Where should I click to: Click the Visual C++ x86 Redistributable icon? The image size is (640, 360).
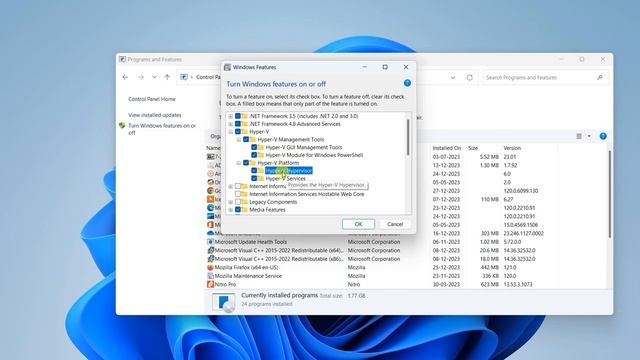[x=210, y=259]
